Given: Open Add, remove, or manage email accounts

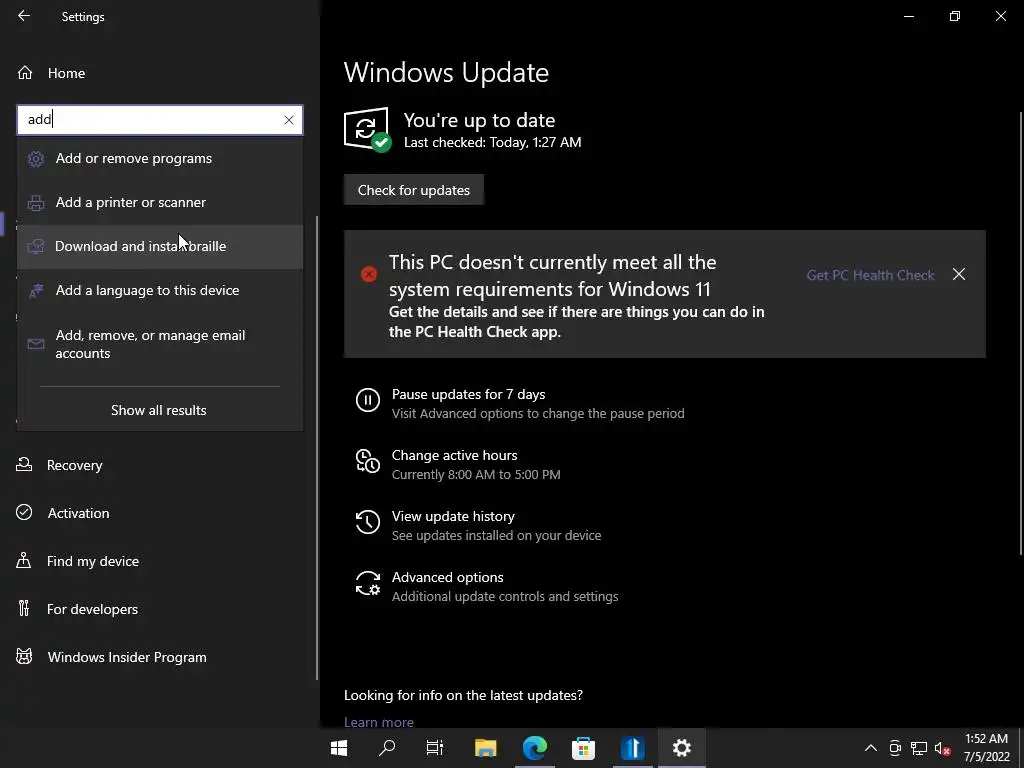Looking at the screenshot, I should [x=160, y=344].
